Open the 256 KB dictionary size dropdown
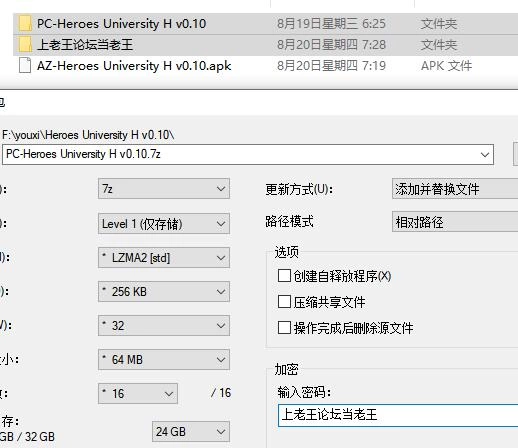518x448 pixels. click(x=164, y=292)
